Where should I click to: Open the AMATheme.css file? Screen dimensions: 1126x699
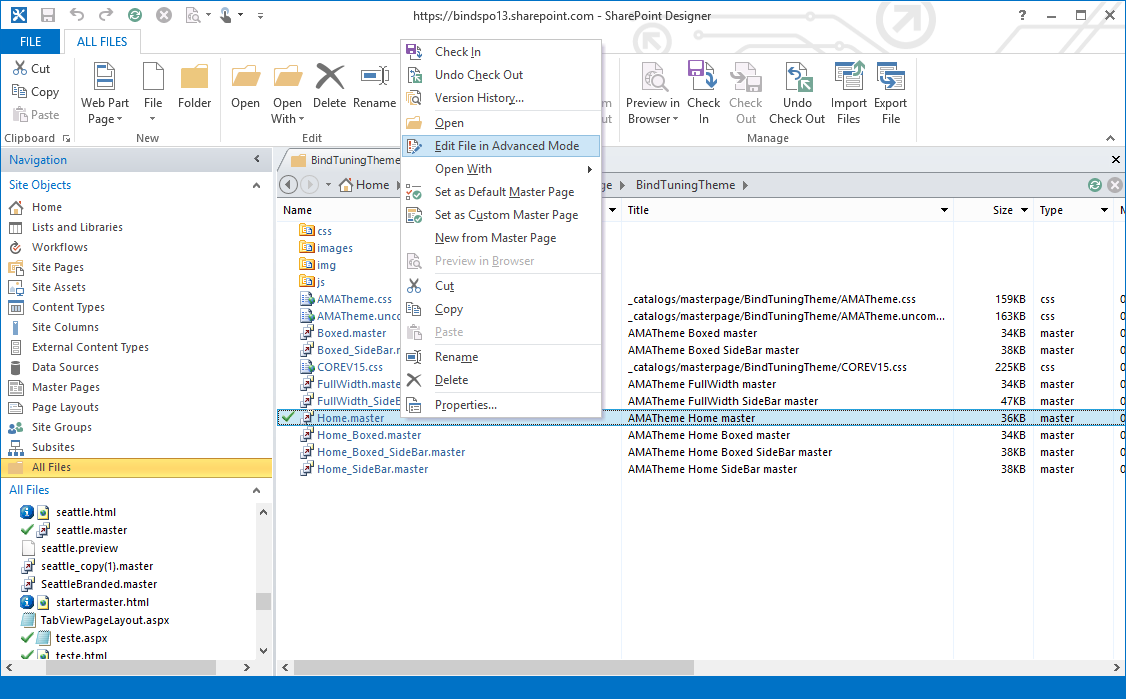355,299
